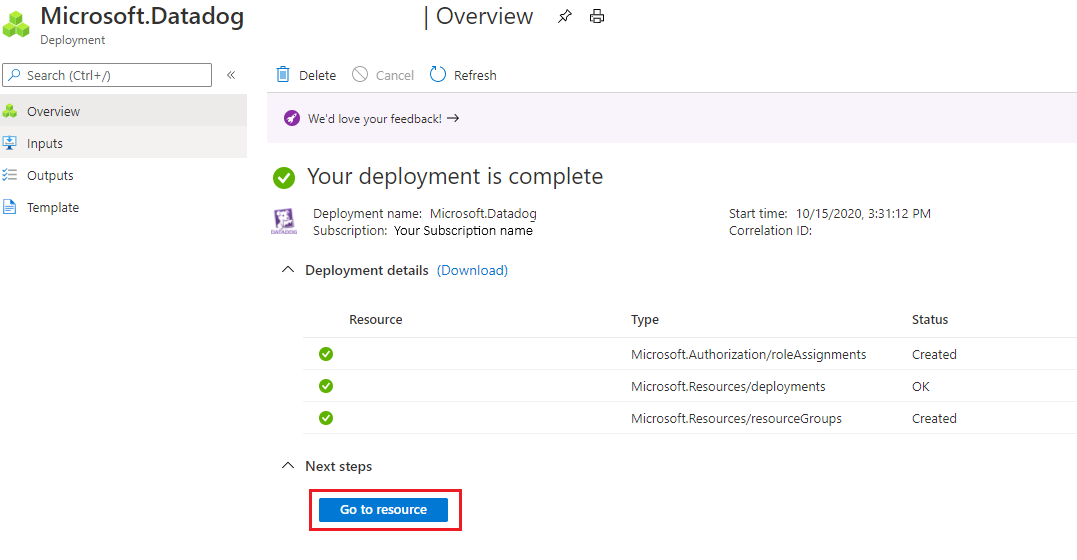
Task: Click the Cancel toolbar button
Action: pyautogui.click(x=383, y=75)
